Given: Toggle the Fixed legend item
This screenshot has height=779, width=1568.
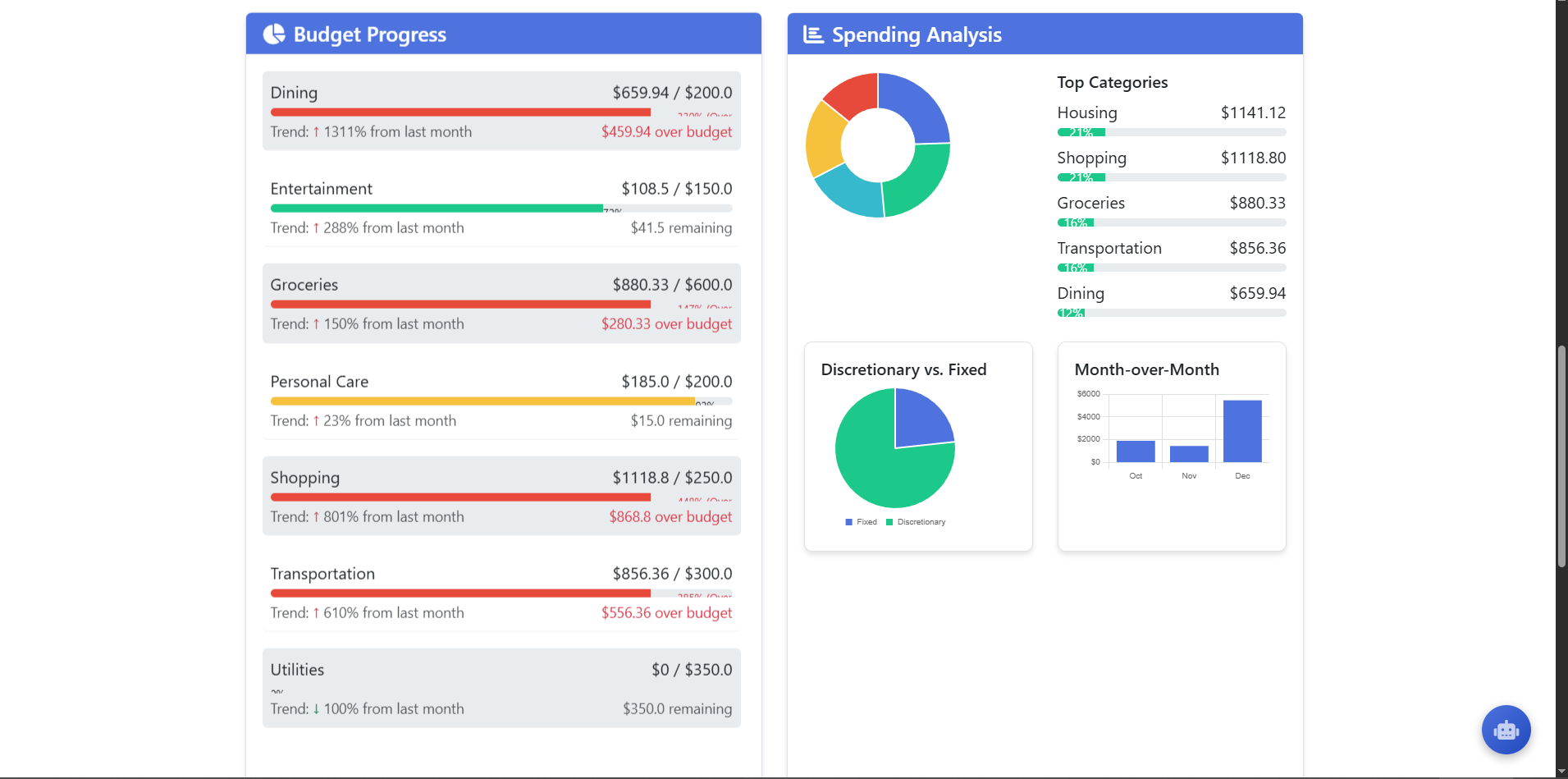Looking at the screenshot, I should click(x=861, y=522).
